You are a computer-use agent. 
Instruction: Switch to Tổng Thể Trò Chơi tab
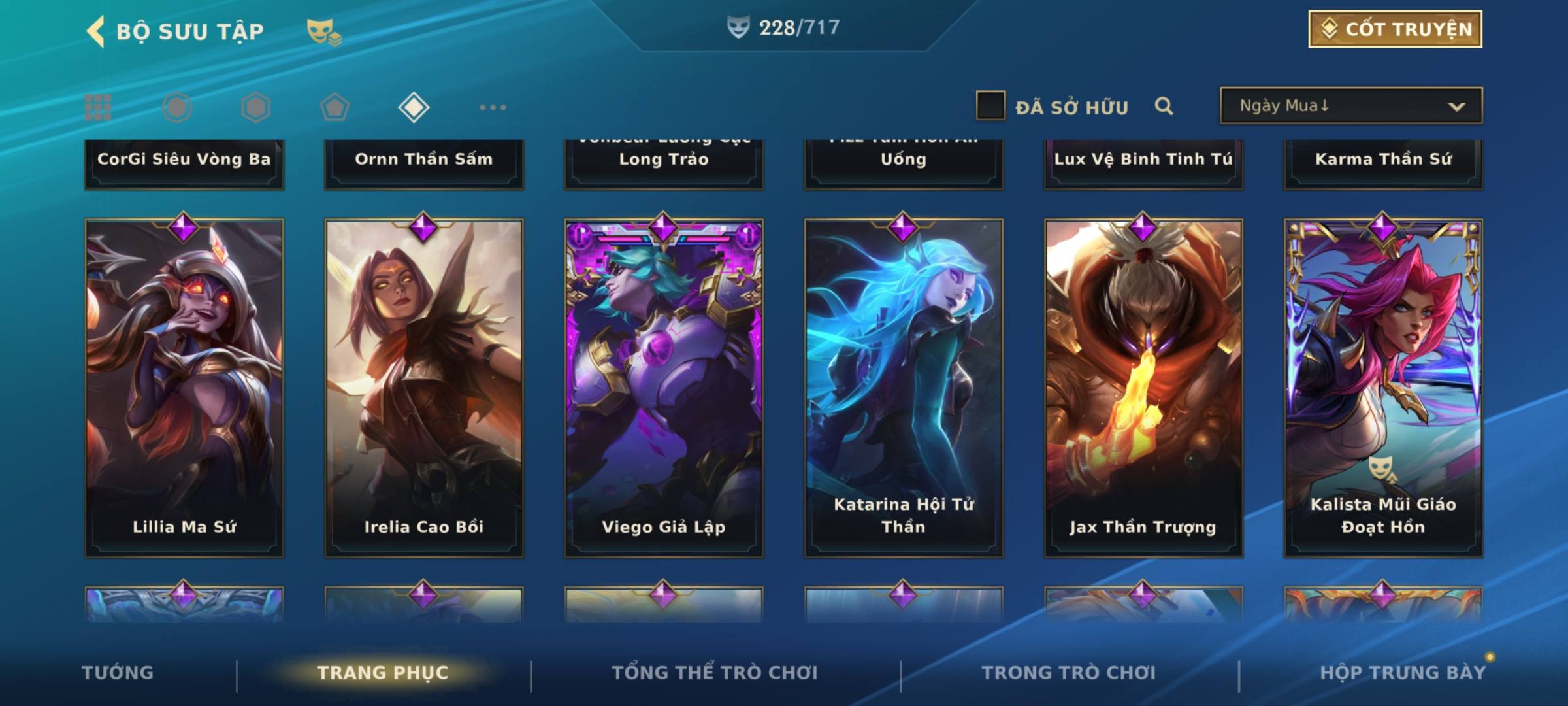coord(715,673)
